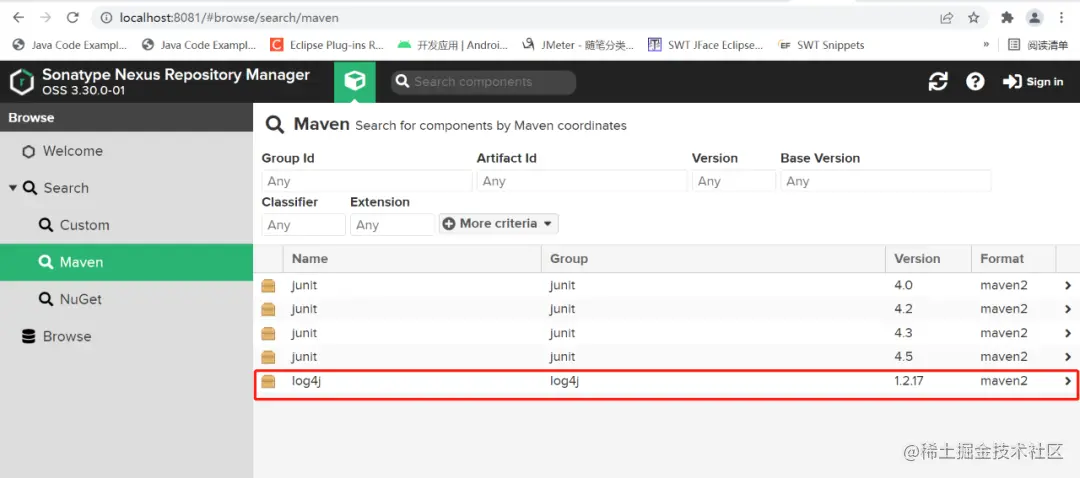
Task: Open log4j 1.2.17 row arrow
Action: pyautogui.click(x=1068, y=381)
